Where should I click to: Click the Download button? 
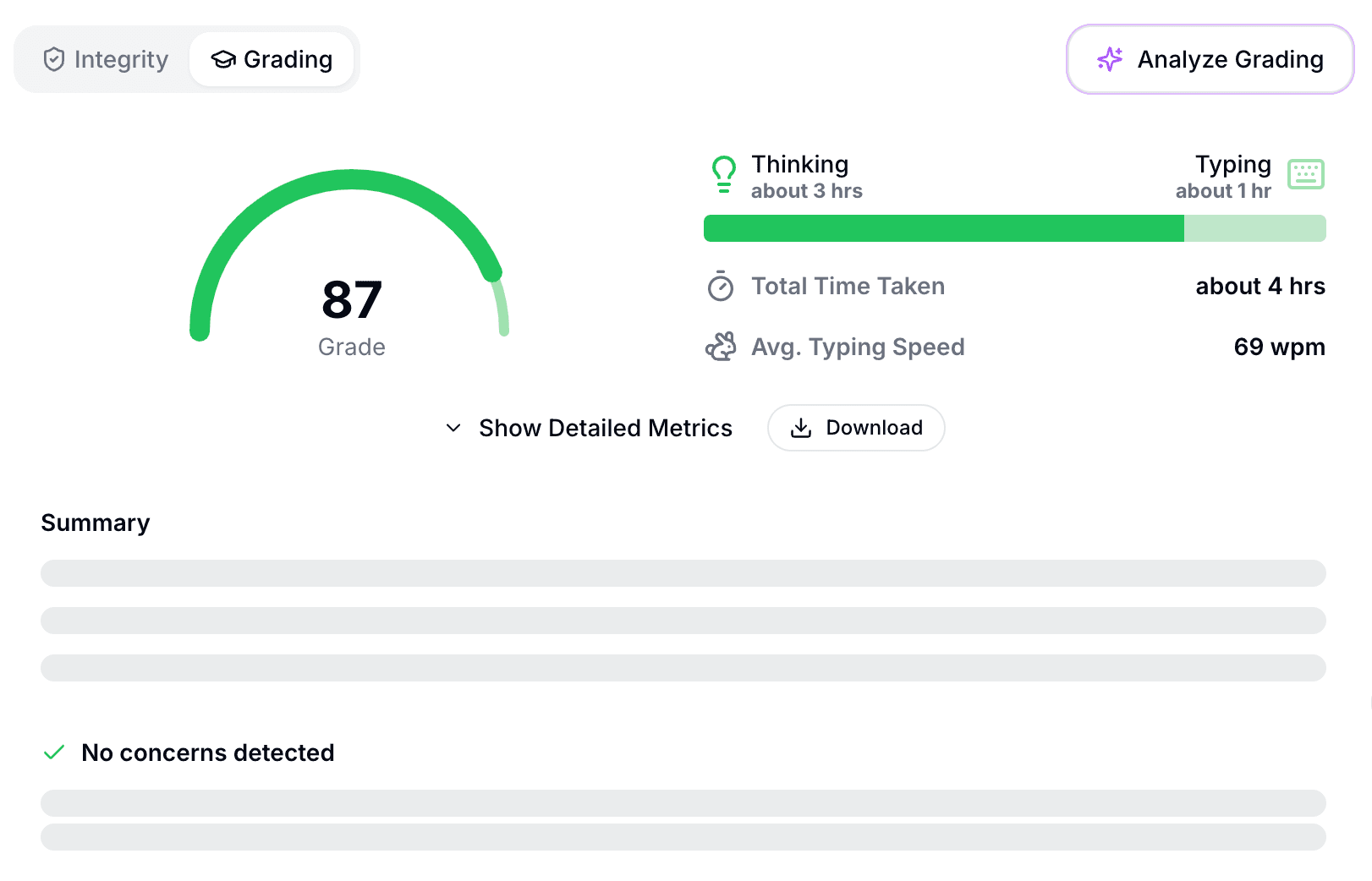856,428
